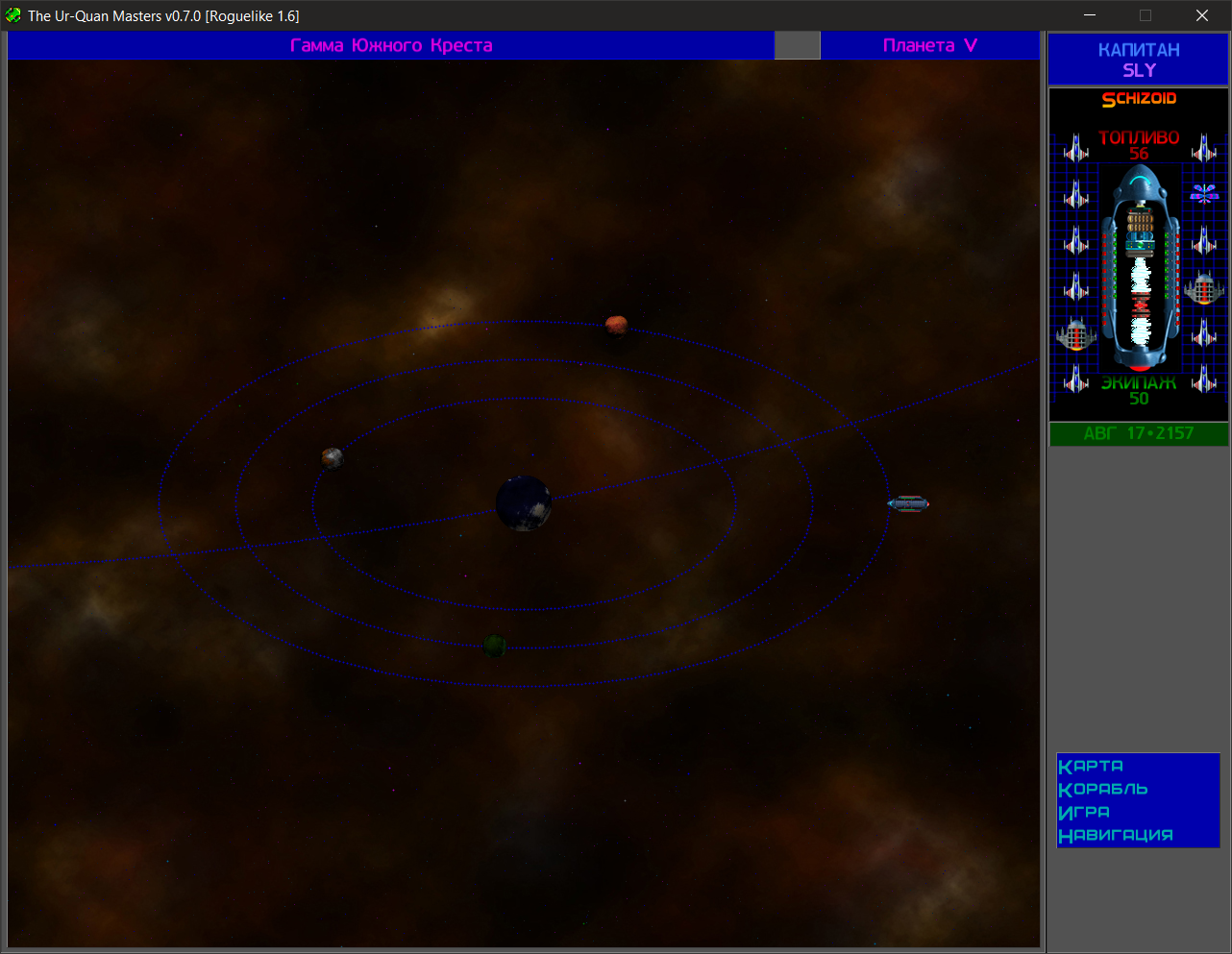Select the top-right white cruiser escort ship
The width and height of the screenshot is (1232, 954).
coord(1204,148)
